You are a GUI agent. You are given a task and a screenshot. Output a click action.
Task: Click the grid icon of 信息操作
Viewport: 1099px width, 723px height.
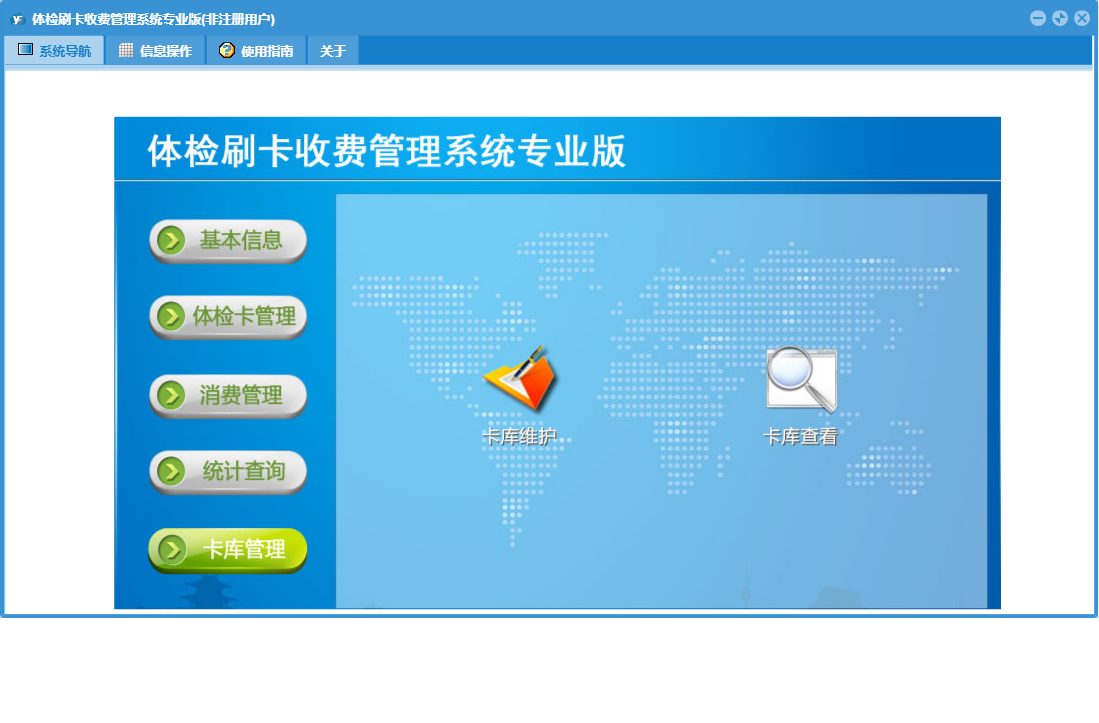tap(125, 50)
